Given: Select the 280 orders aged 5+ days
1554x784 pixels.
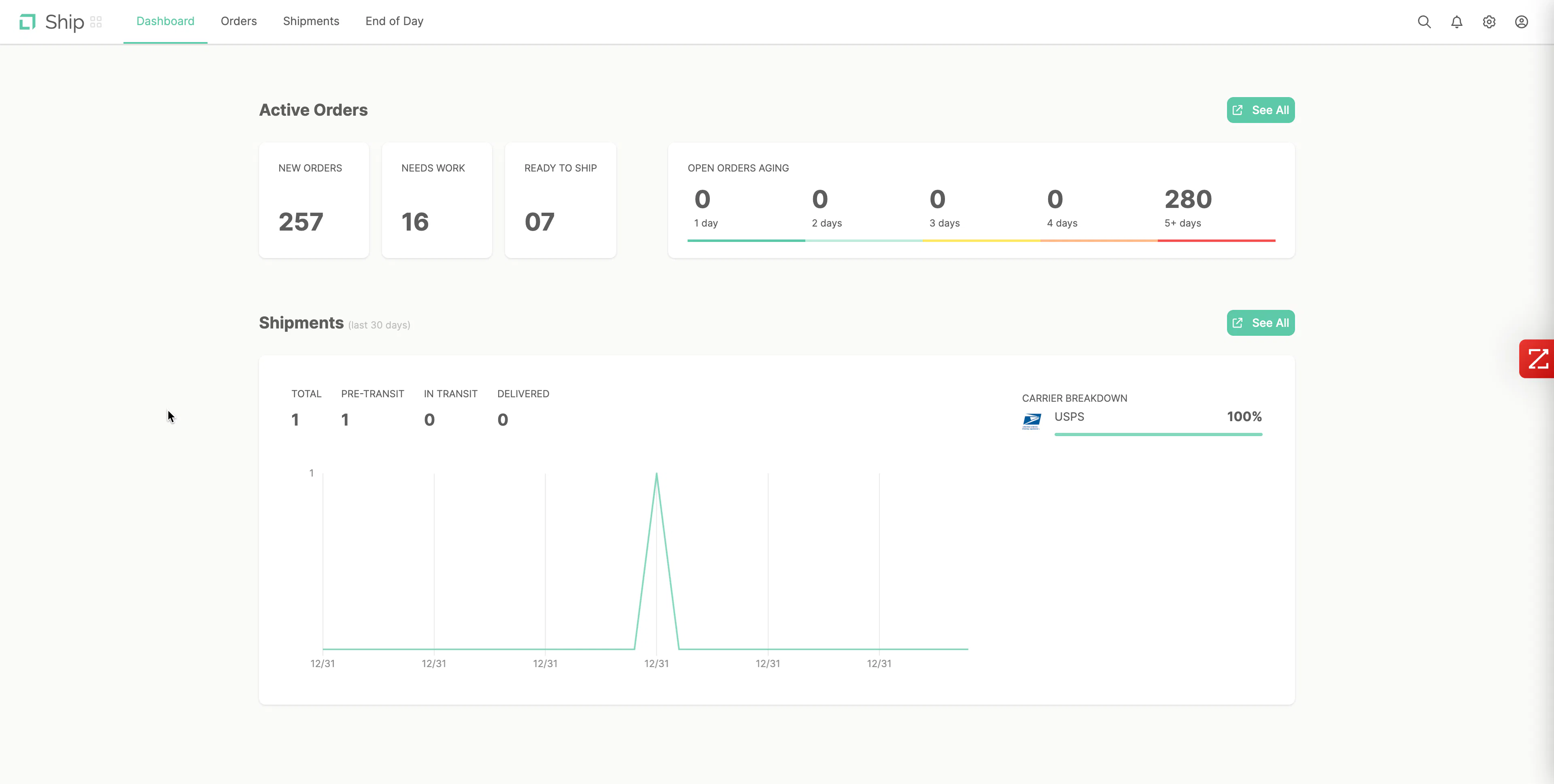Looking at the screenshot, I should 1188,199.
